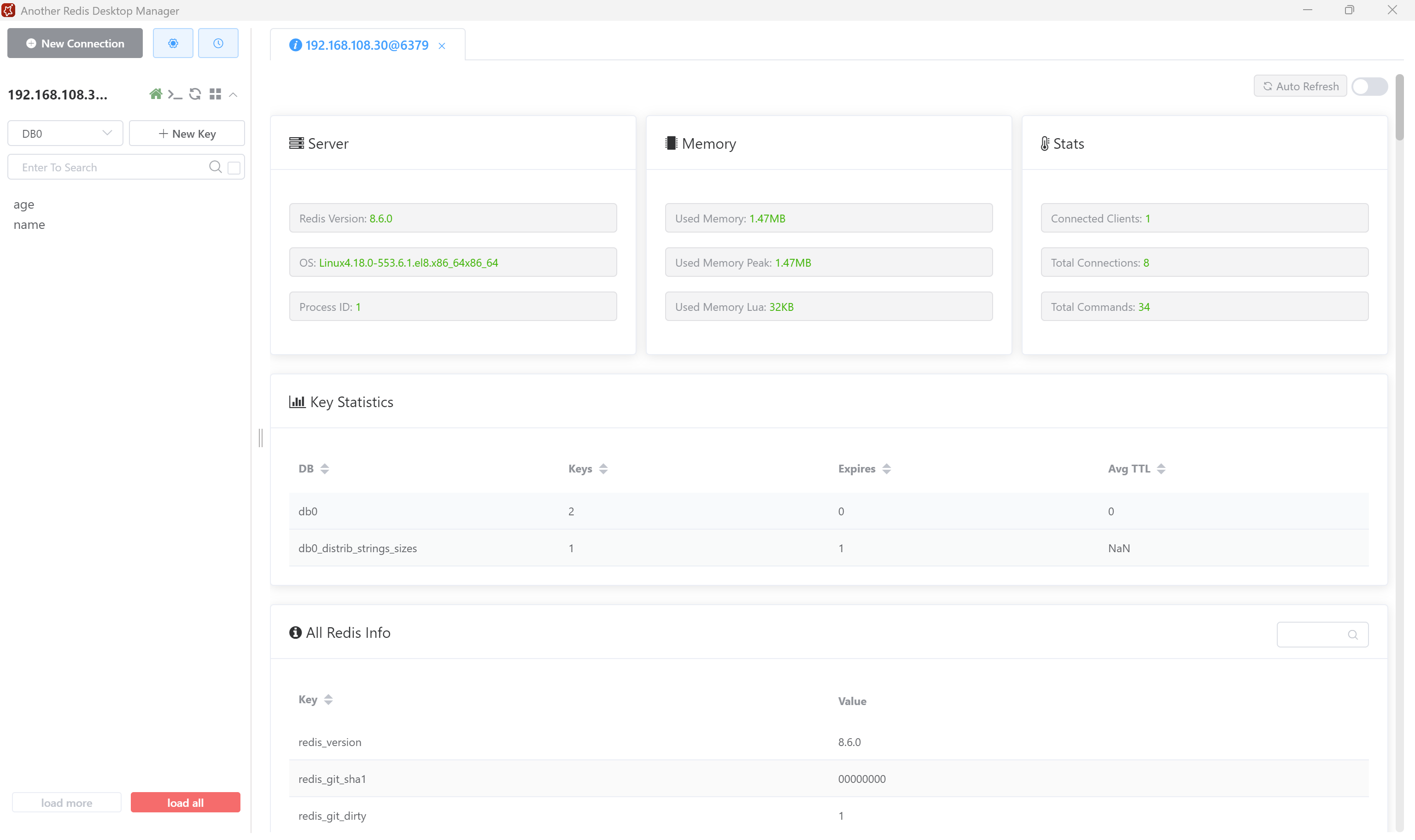The height and width of the screenshot is (840, 1415).
Task: Click the green home icon for connection
Action: (x=156, y=94)
